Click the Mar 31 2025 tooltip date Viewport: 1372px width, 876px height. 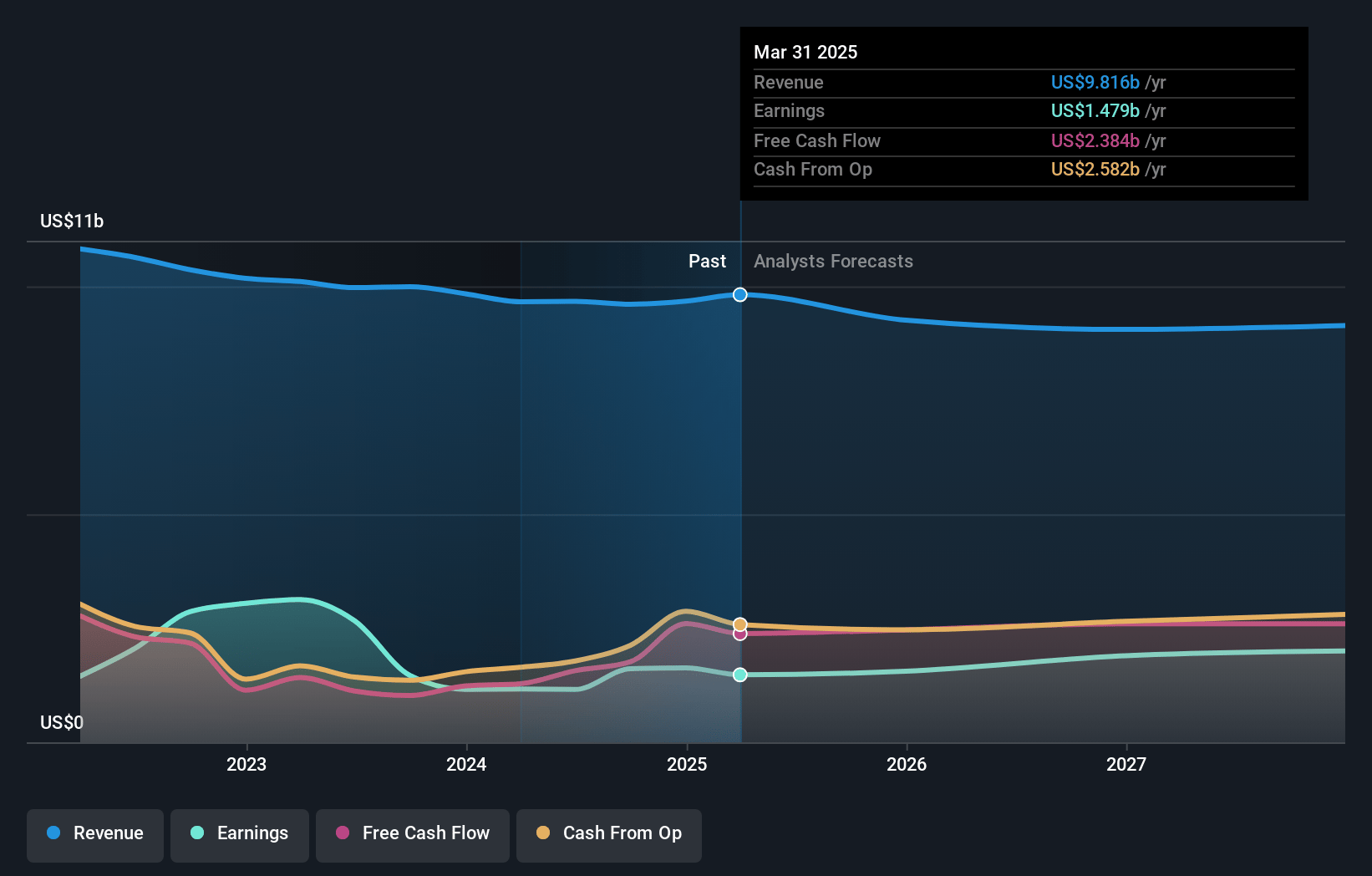(x=805, y=52)
